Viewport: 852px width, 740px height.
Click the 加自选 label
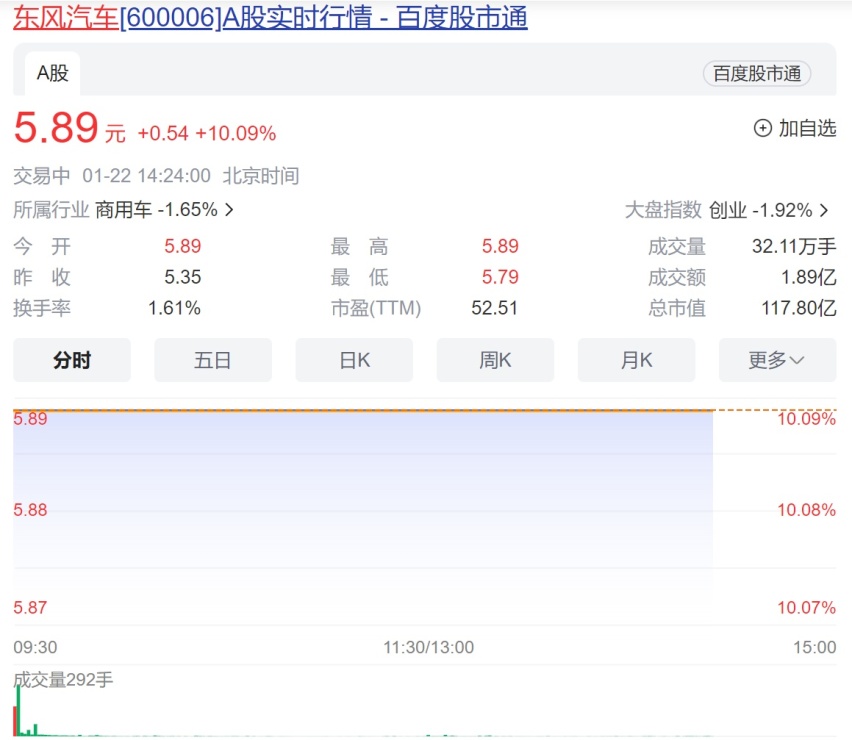tap(807, 128)
